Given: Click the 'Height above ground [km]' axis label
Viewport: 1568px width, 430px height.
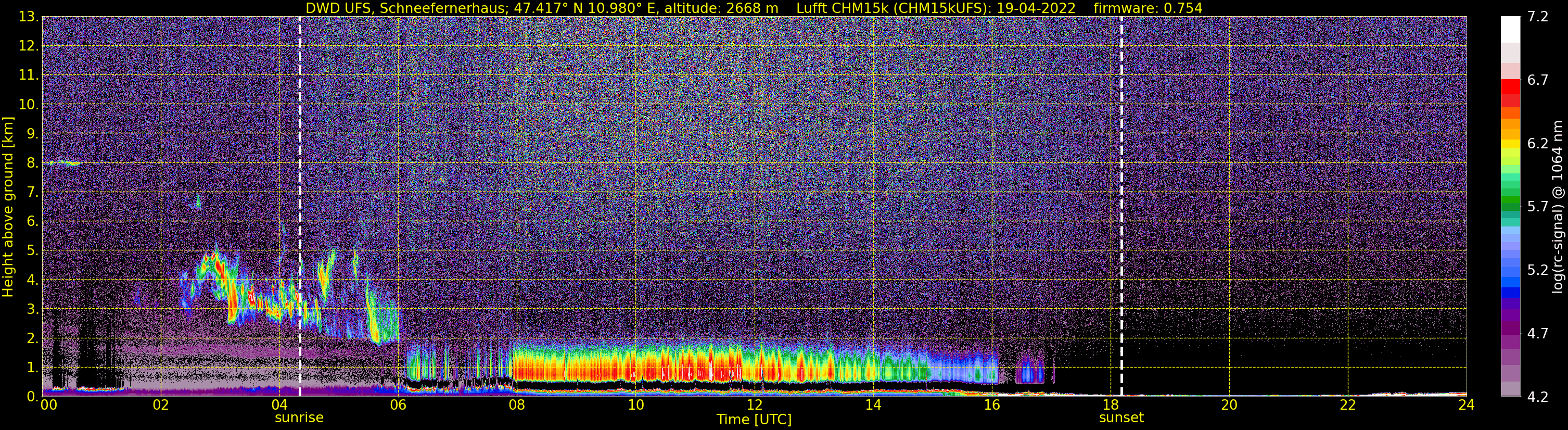Looking at the screenshot, I should coord(8,207).
